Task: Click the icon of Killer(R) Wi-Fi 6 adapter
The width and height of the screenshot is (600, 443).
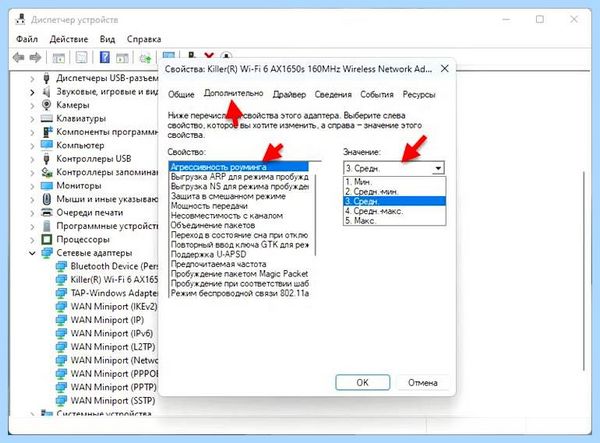Action: 62,280
